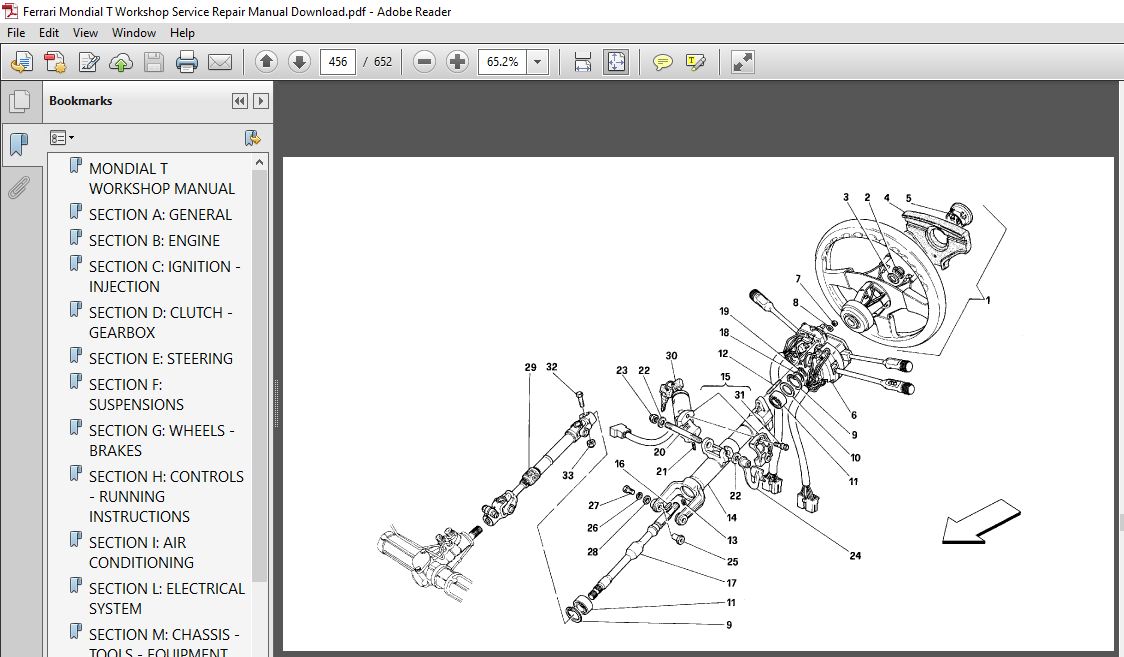Click the Save file icon

[153, 62]
